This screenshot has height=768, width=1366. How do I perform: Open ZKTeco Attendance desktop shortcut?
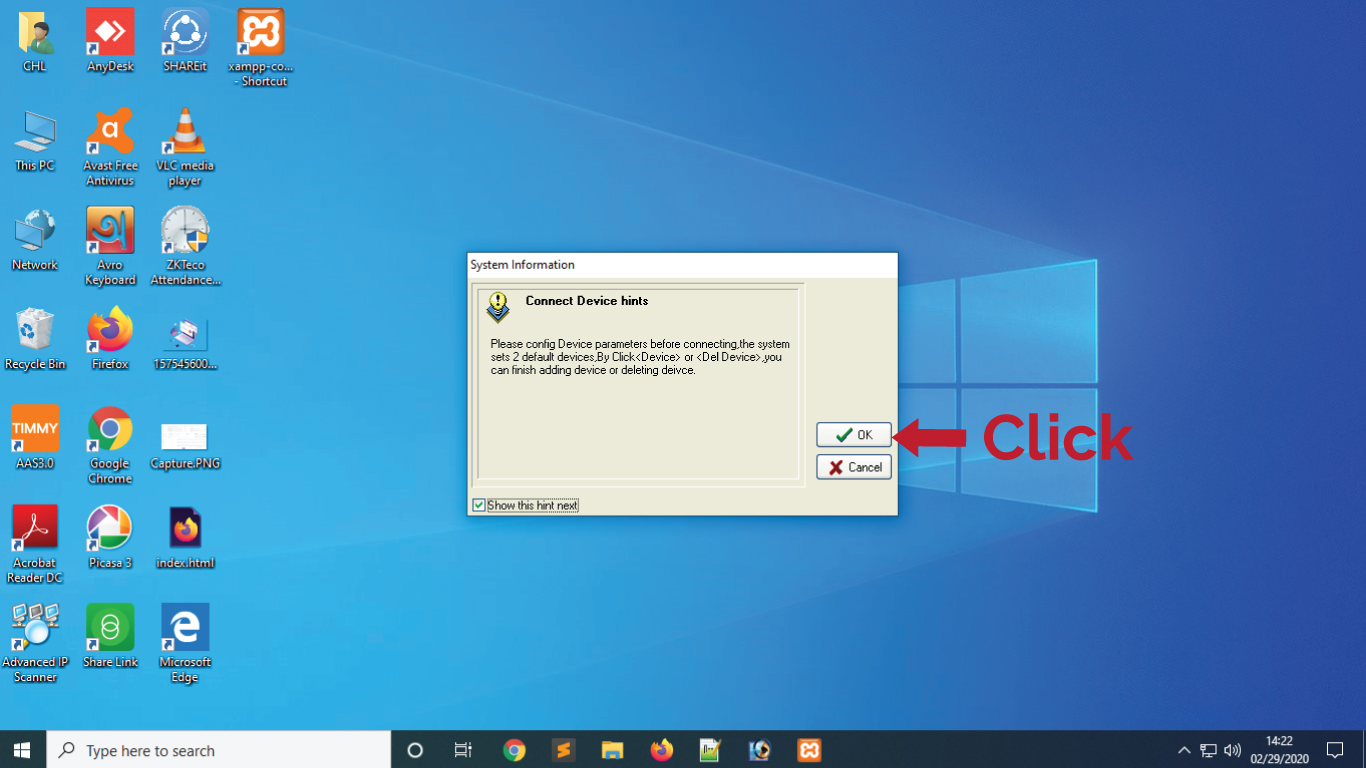pyautogui.click(x=185, y=246)
